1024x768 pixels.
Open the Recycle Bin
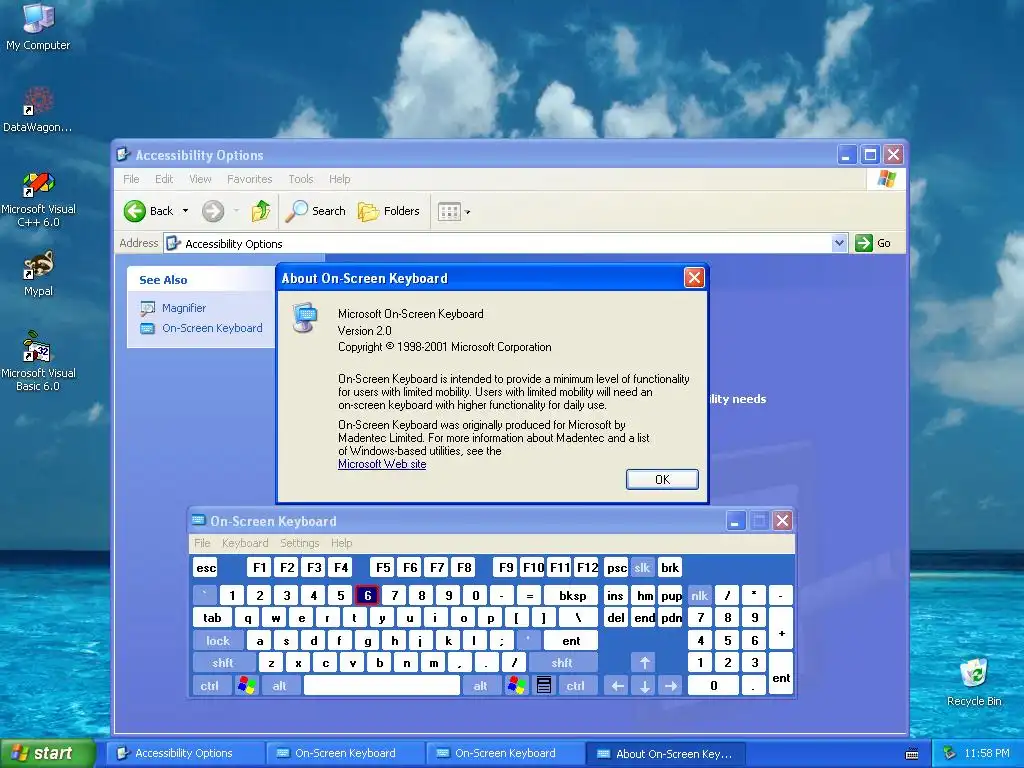(x=974, y=682)
